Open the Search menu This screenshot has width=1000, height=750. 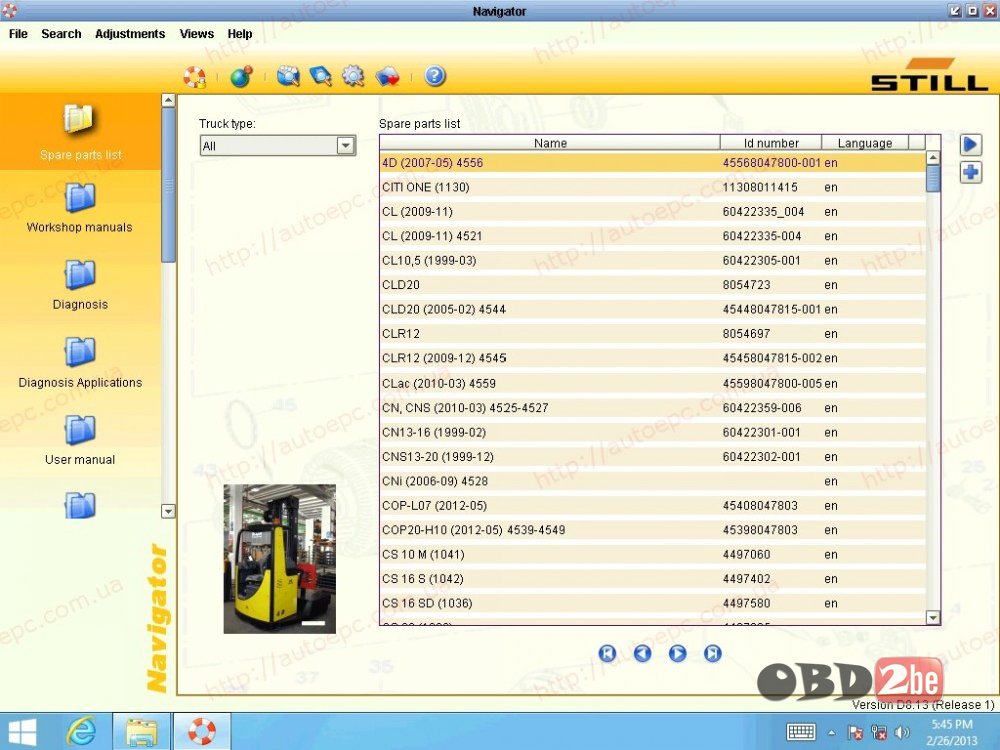tap(61, 34)
